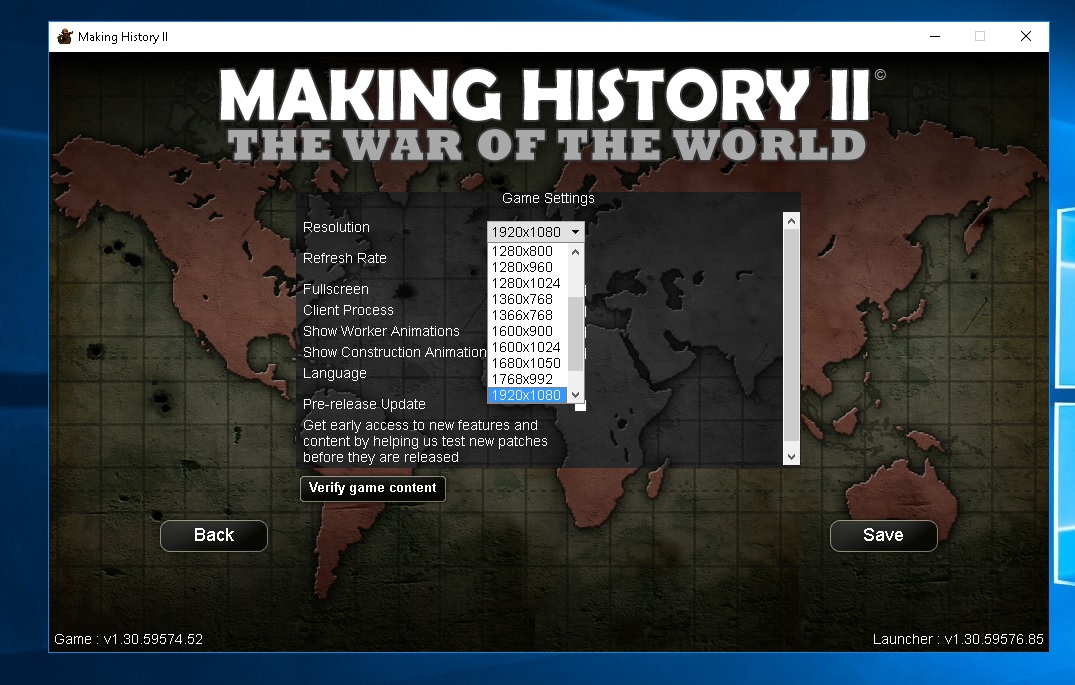Click Verify game content button
This screenshot has width=1075, height=685.
373,488
